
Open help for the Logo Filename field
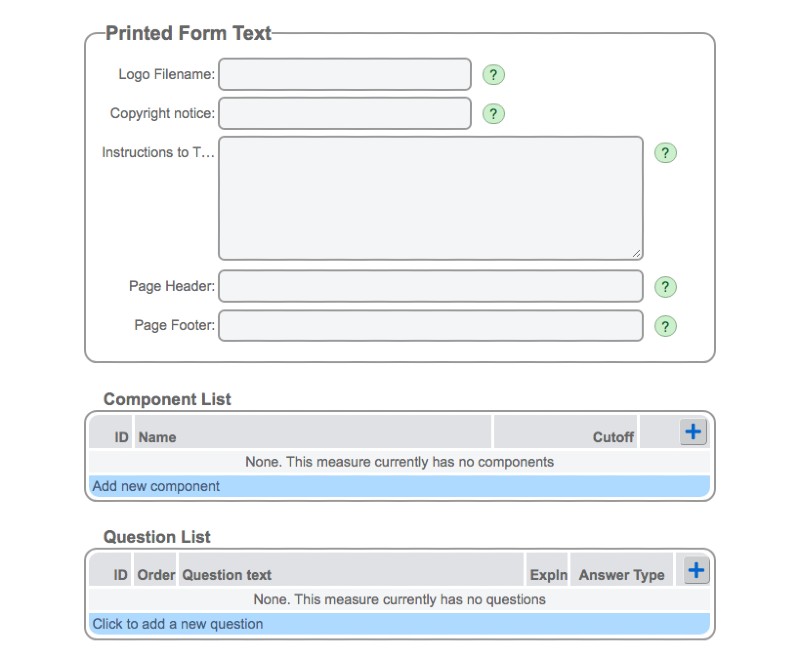[x=492, y=75]
